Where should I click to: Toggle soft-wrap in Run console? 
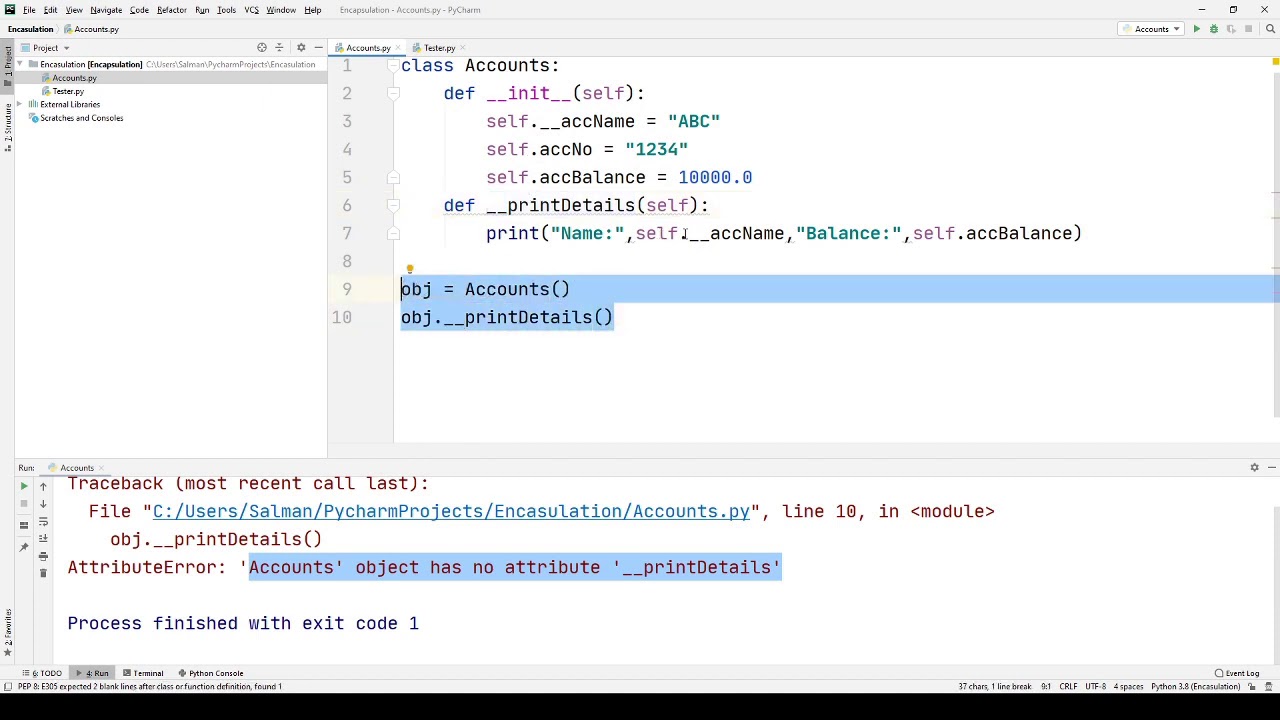pos(43,522)
